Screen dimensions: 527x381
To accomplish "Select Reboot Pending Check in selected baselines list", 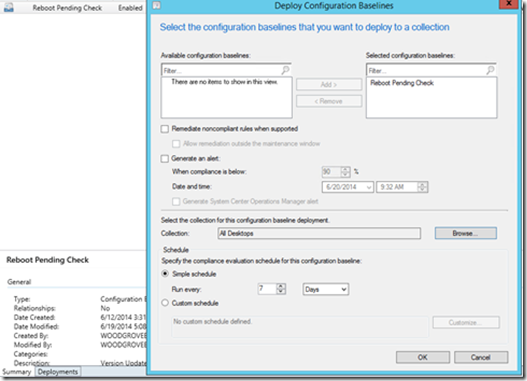I will click(x=402, y=83).
